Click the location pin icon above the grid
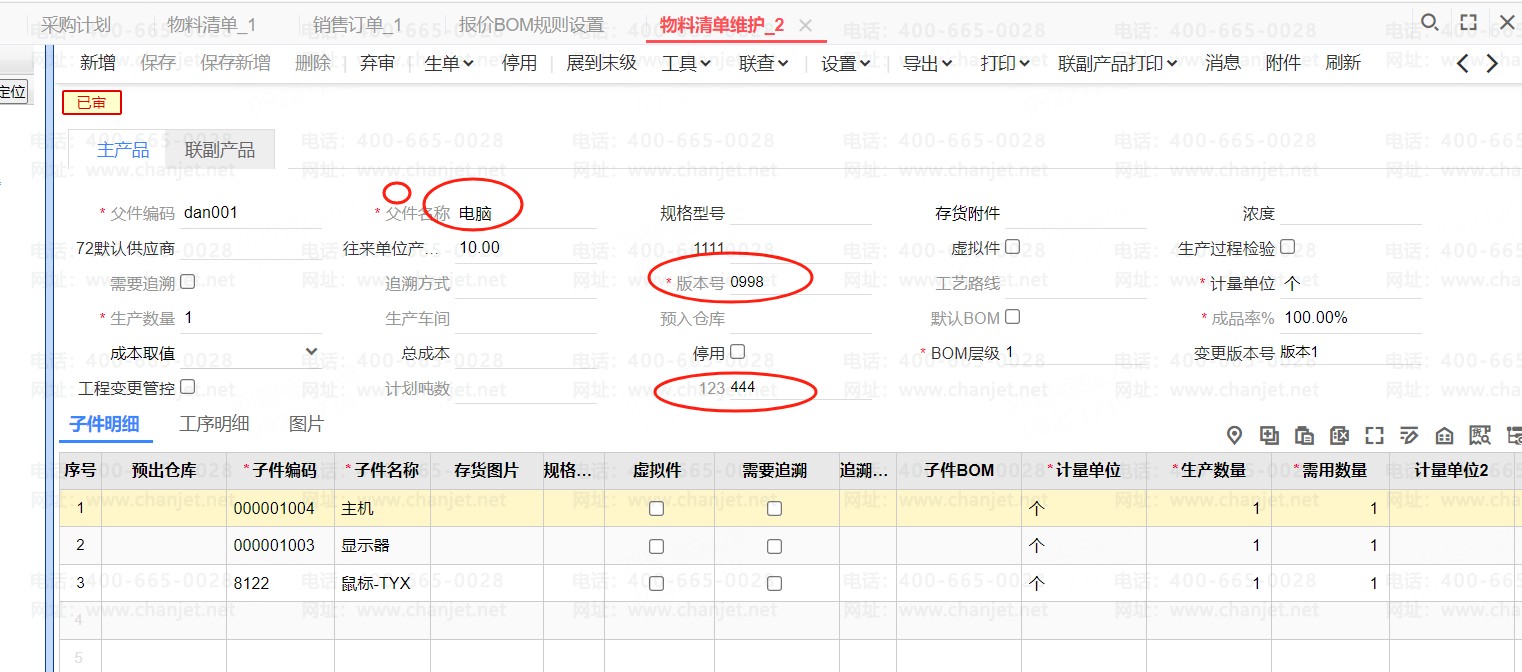1522x672 pixels. [x=1234, y=435]
